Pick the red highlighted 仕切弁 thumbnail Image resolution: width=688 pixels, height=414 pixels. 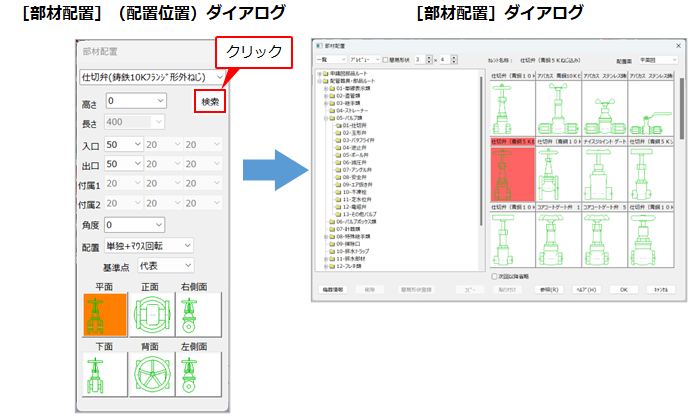pyautogui.click(x=510, y=175)
